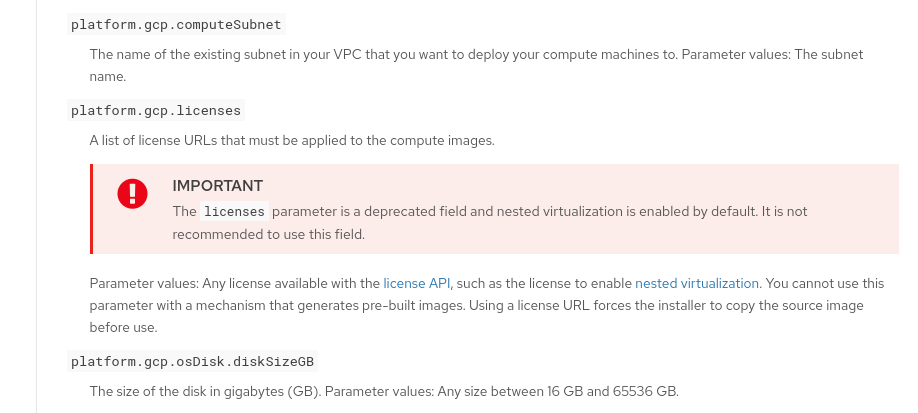Click the platform.gcp.computeSubnet parameter name
The image size is (918, 413).
coord(176,23)
